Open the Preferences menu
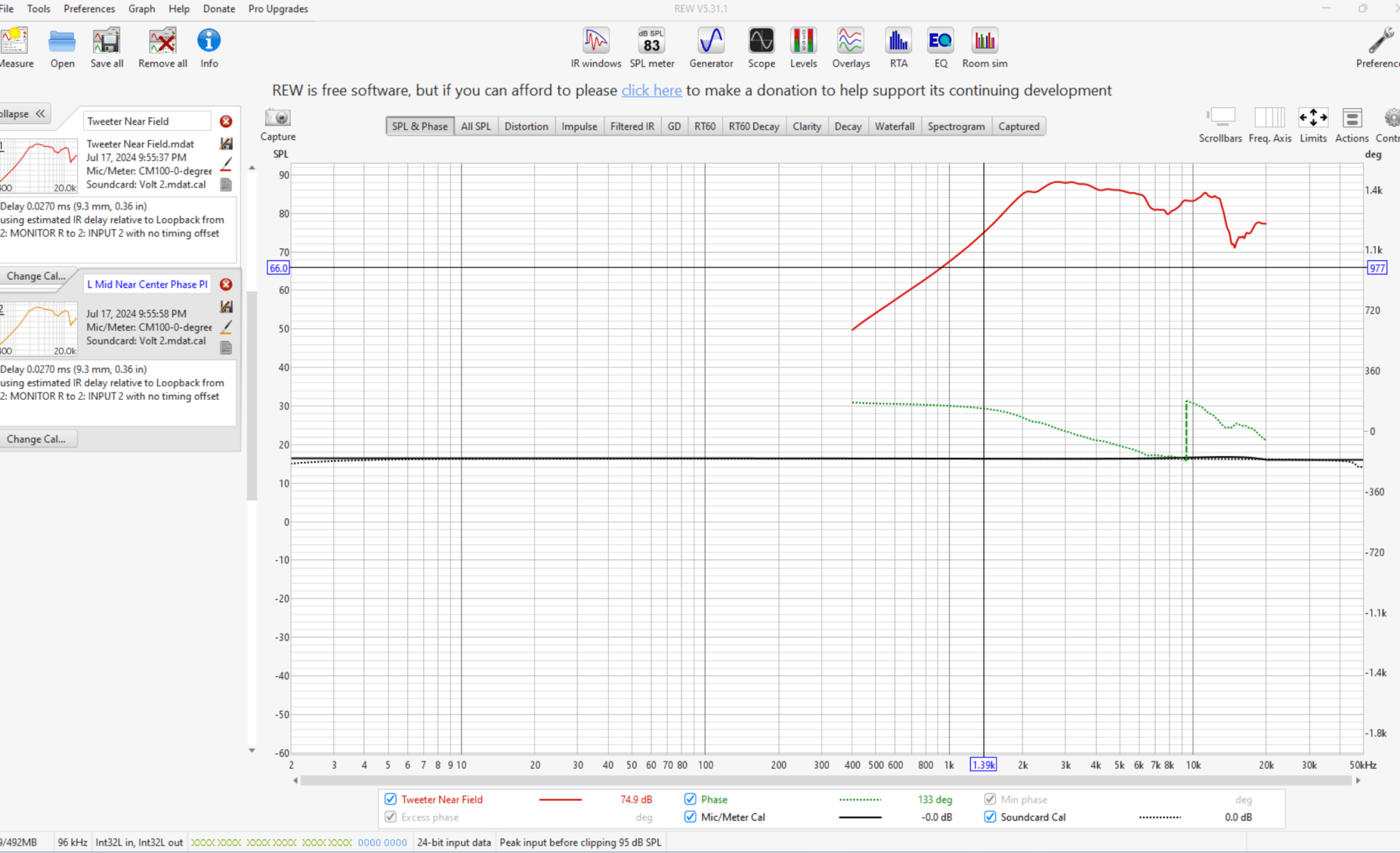Image resolution: width=1400 pixels, height=853 pixels. coord(89,9)
